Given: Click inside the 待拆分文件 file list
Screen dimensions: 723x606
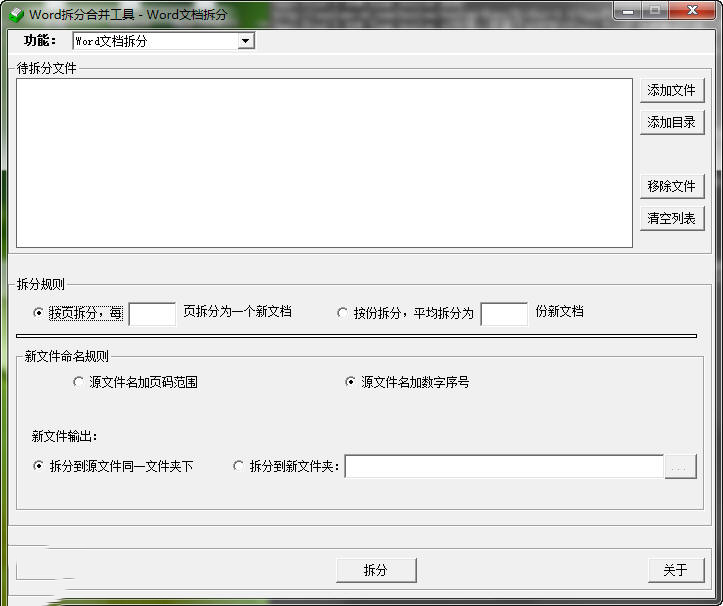Looking at the screenshot, I should (324, 163).
